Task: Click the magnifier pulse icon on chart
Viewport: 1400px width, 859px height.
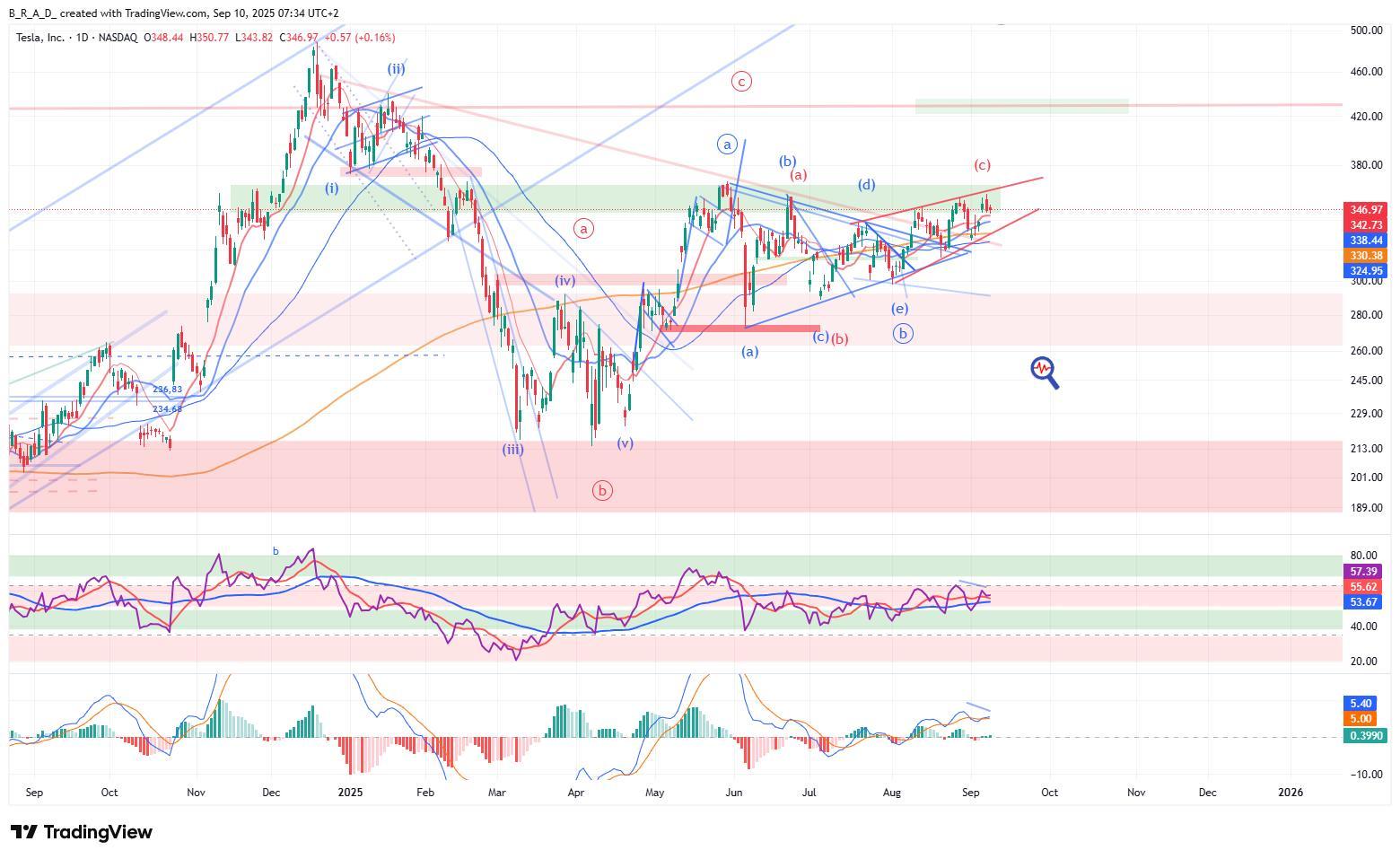Action: pos(1045,372)
